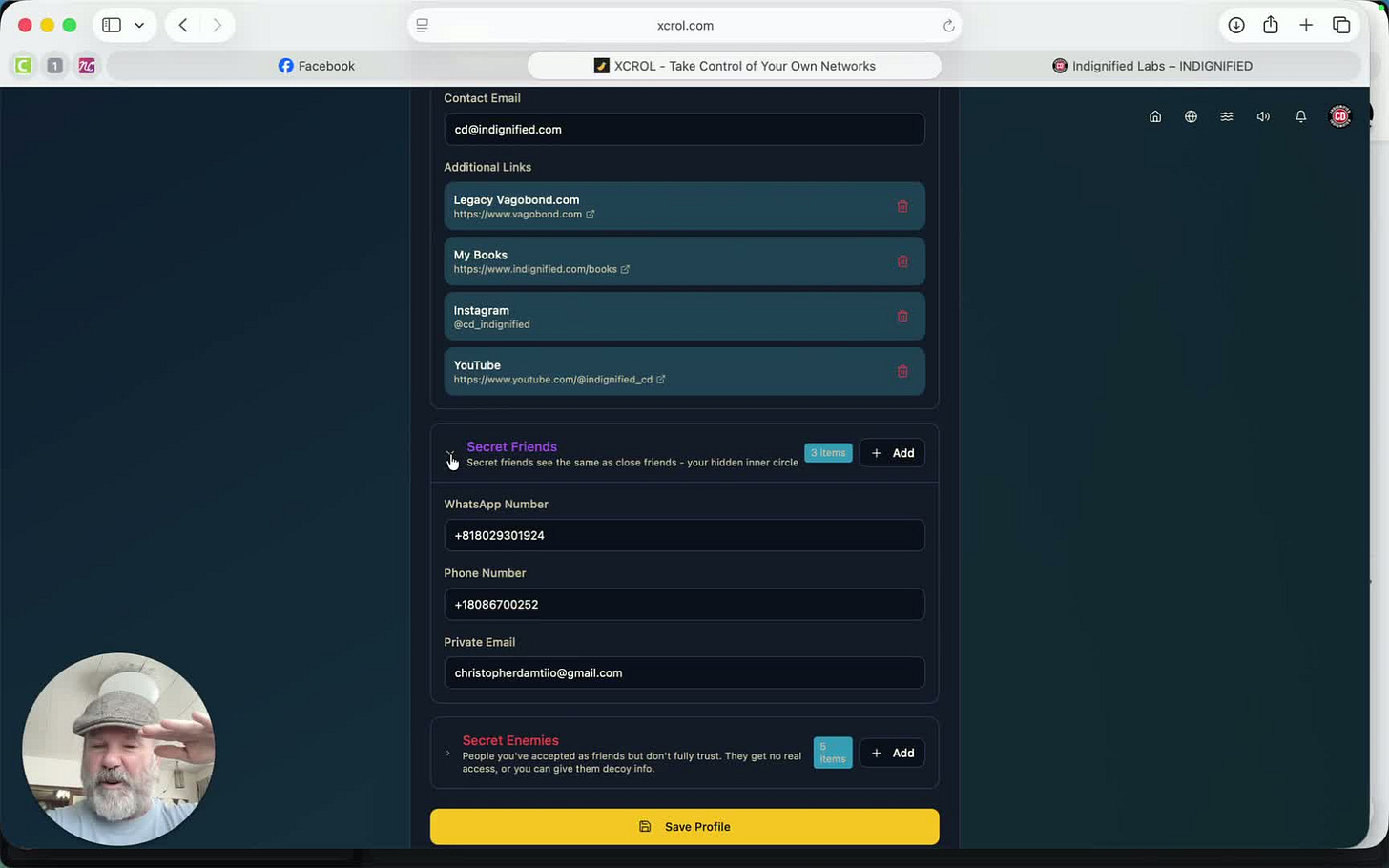
Task: Open the globe icon in XCROL header
Action: pyautogui.click(x=1191, y=116)
